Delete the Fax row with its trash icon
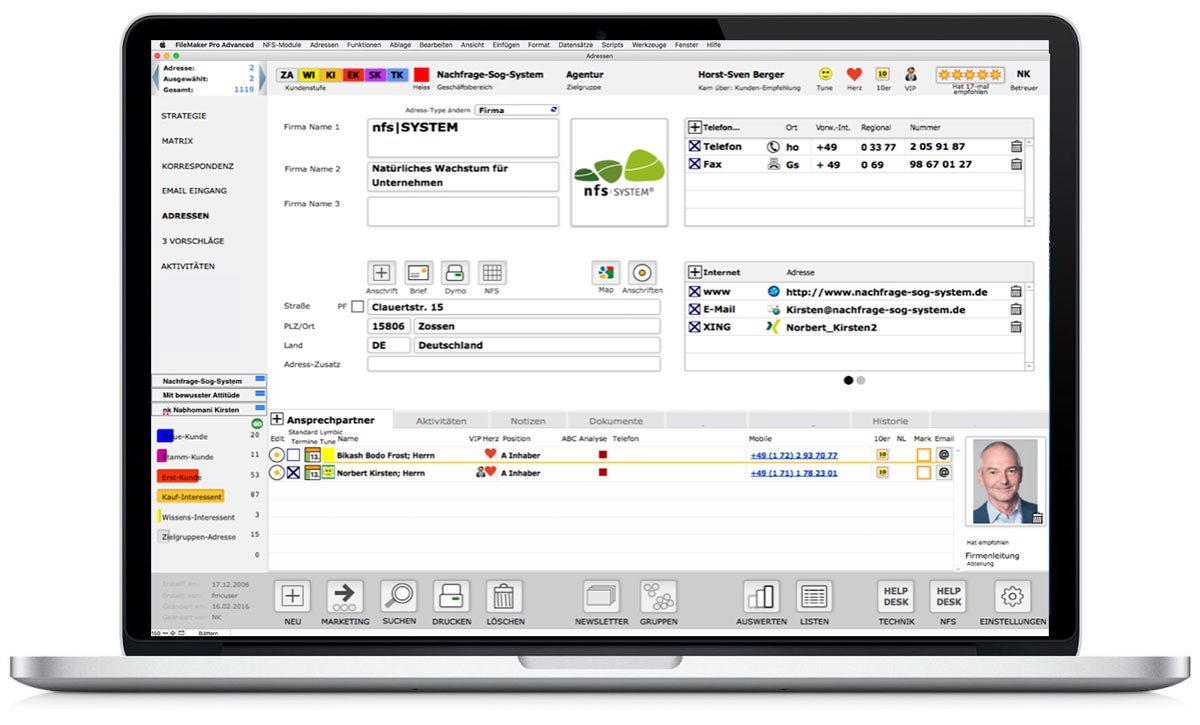Image resolution: width=1200 pixels, height=725 pixels. coord(1016,164)
